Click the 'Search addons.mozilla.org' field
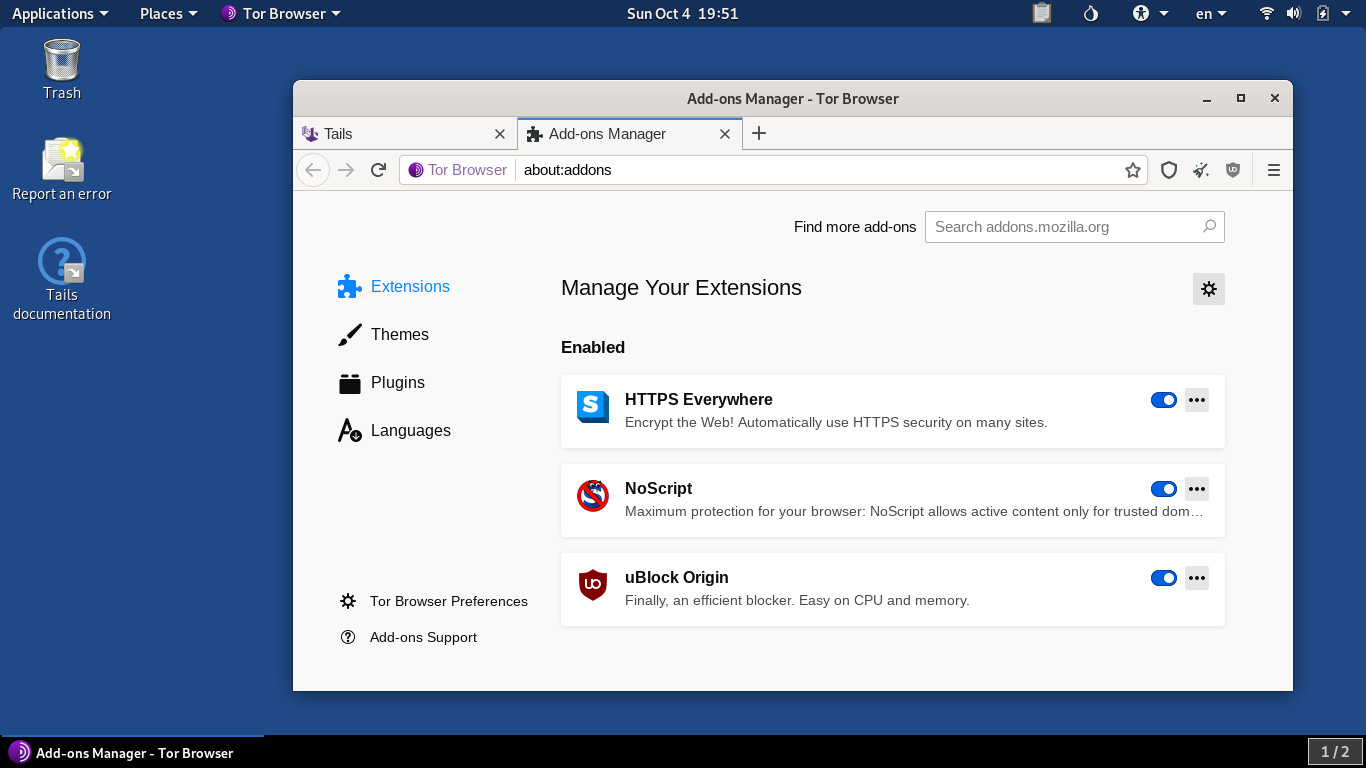1366x768 pixels. pos(1075,227)
